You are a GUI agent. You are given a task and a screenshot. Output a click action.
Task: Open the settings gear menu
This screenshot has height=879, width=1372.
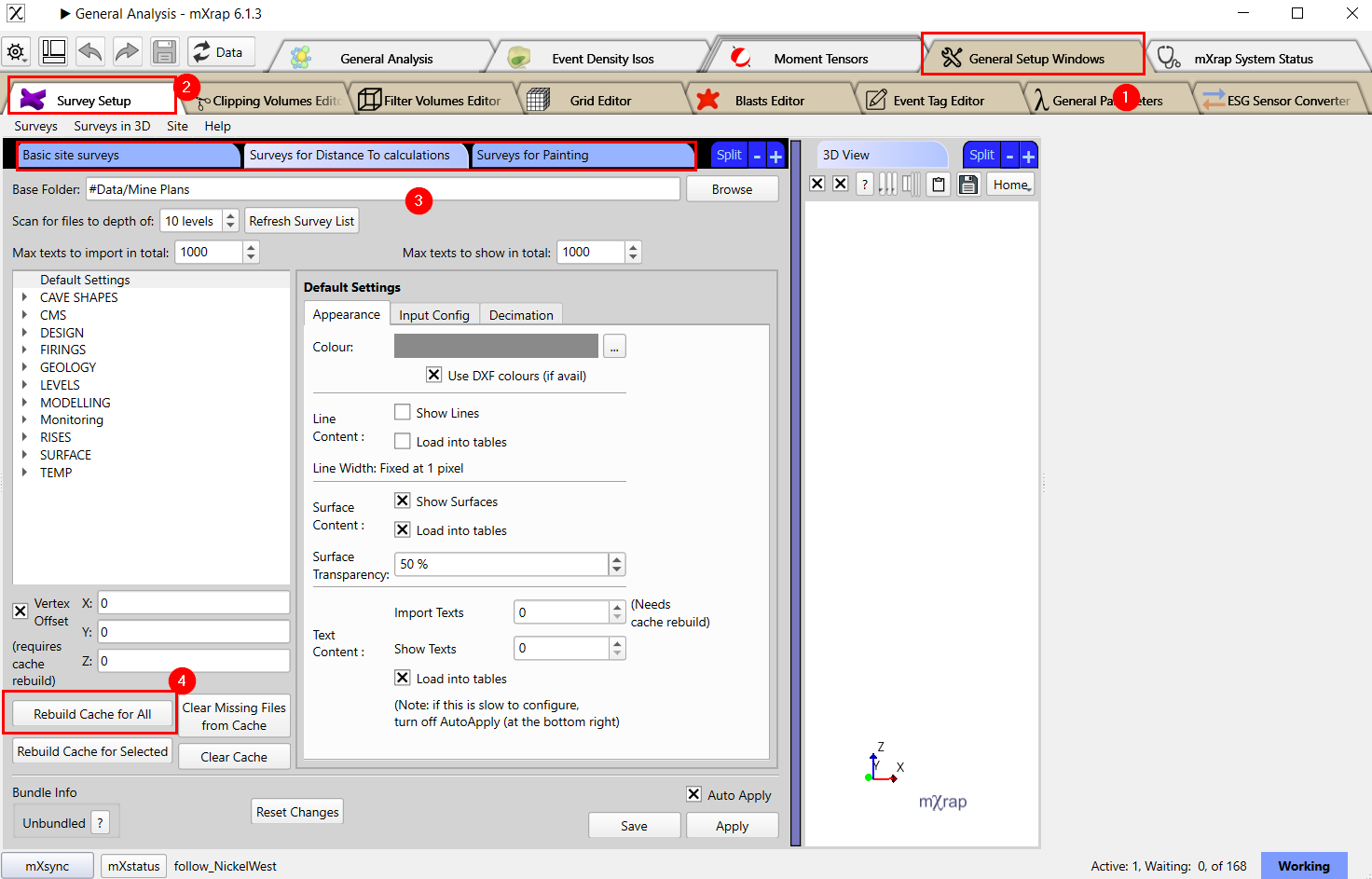[x=17, y=52]
